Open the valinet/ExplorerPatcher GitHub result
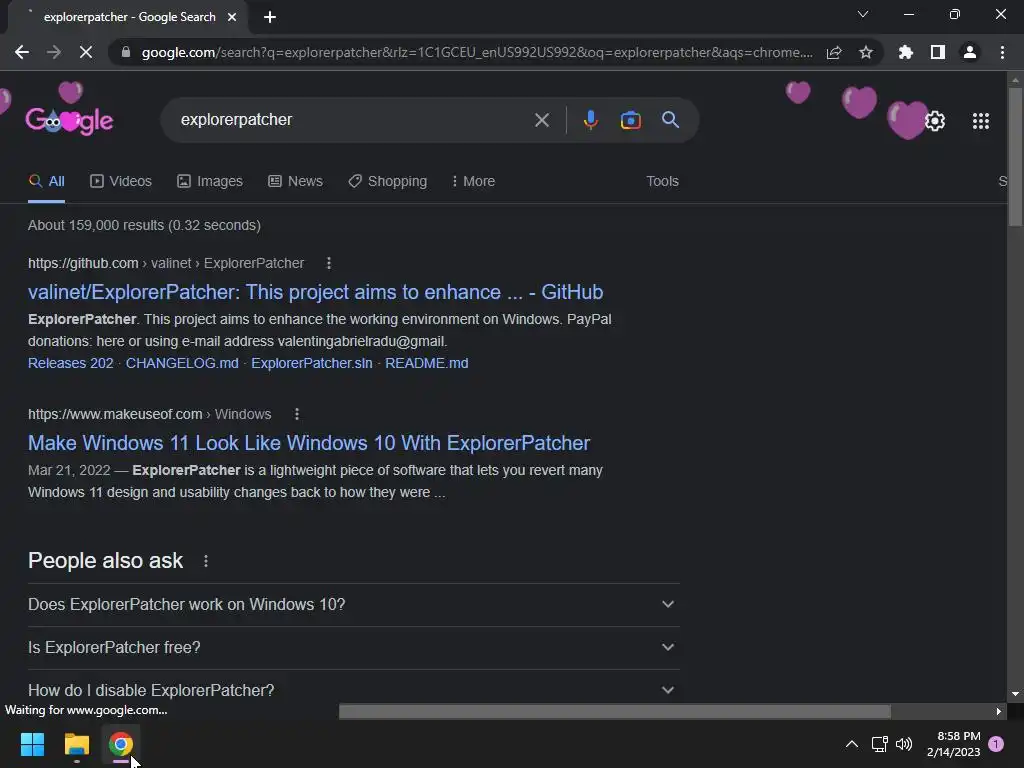Viewport: 1024px width, 768px height. [315, 292]
